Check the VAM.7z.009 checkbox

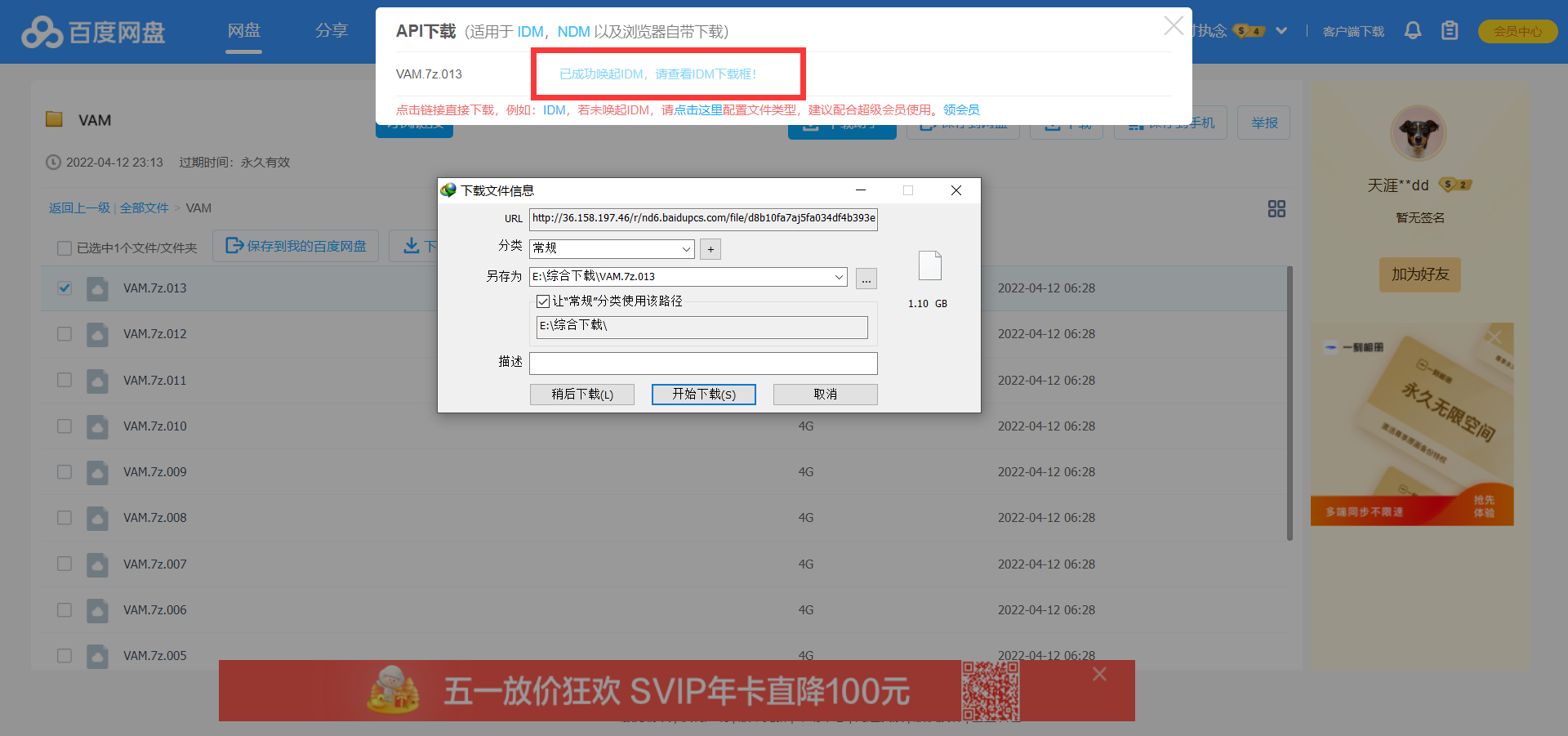(65, 472)
